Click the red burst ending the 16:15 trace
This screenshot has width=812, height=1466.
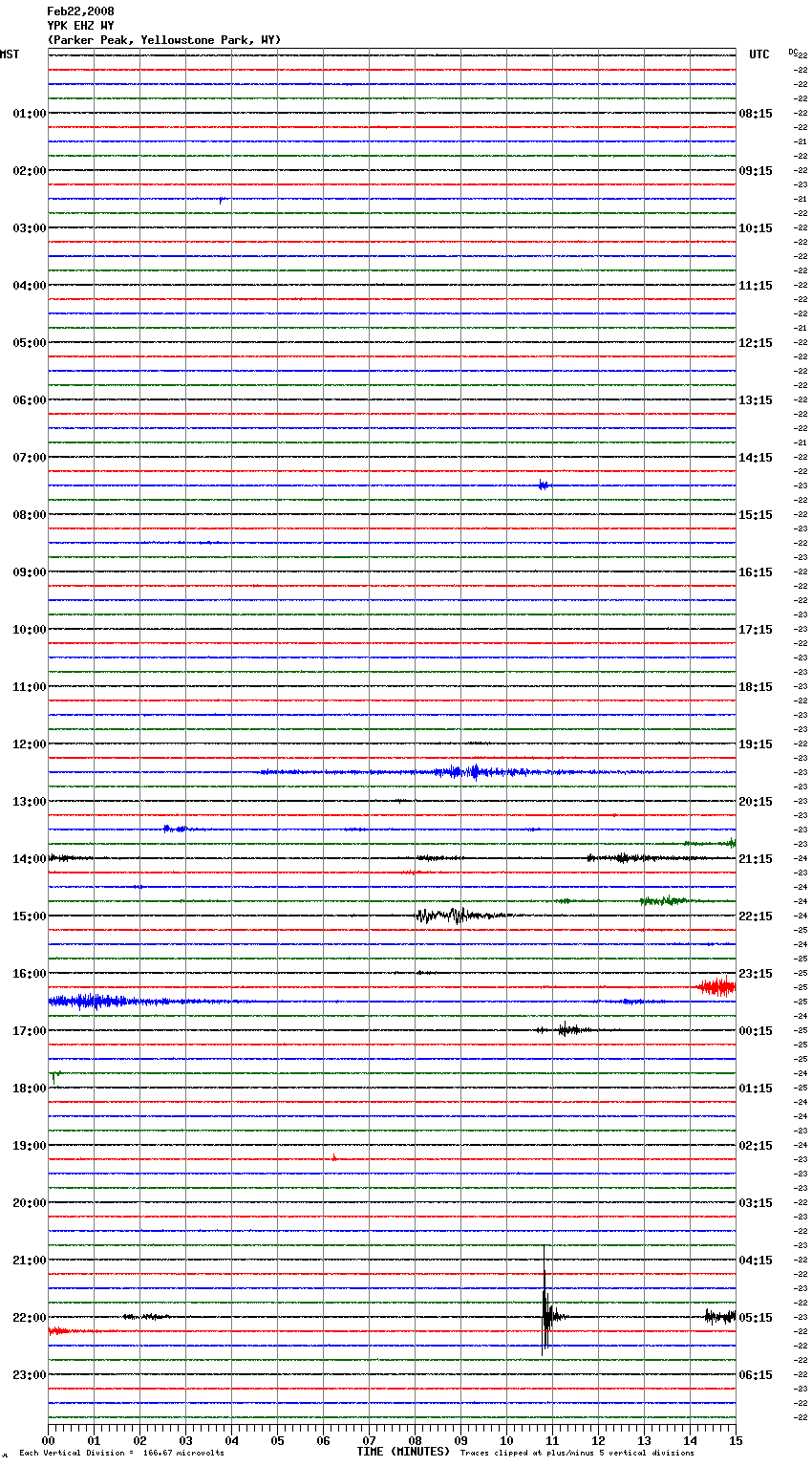click(x=716, y=986)
